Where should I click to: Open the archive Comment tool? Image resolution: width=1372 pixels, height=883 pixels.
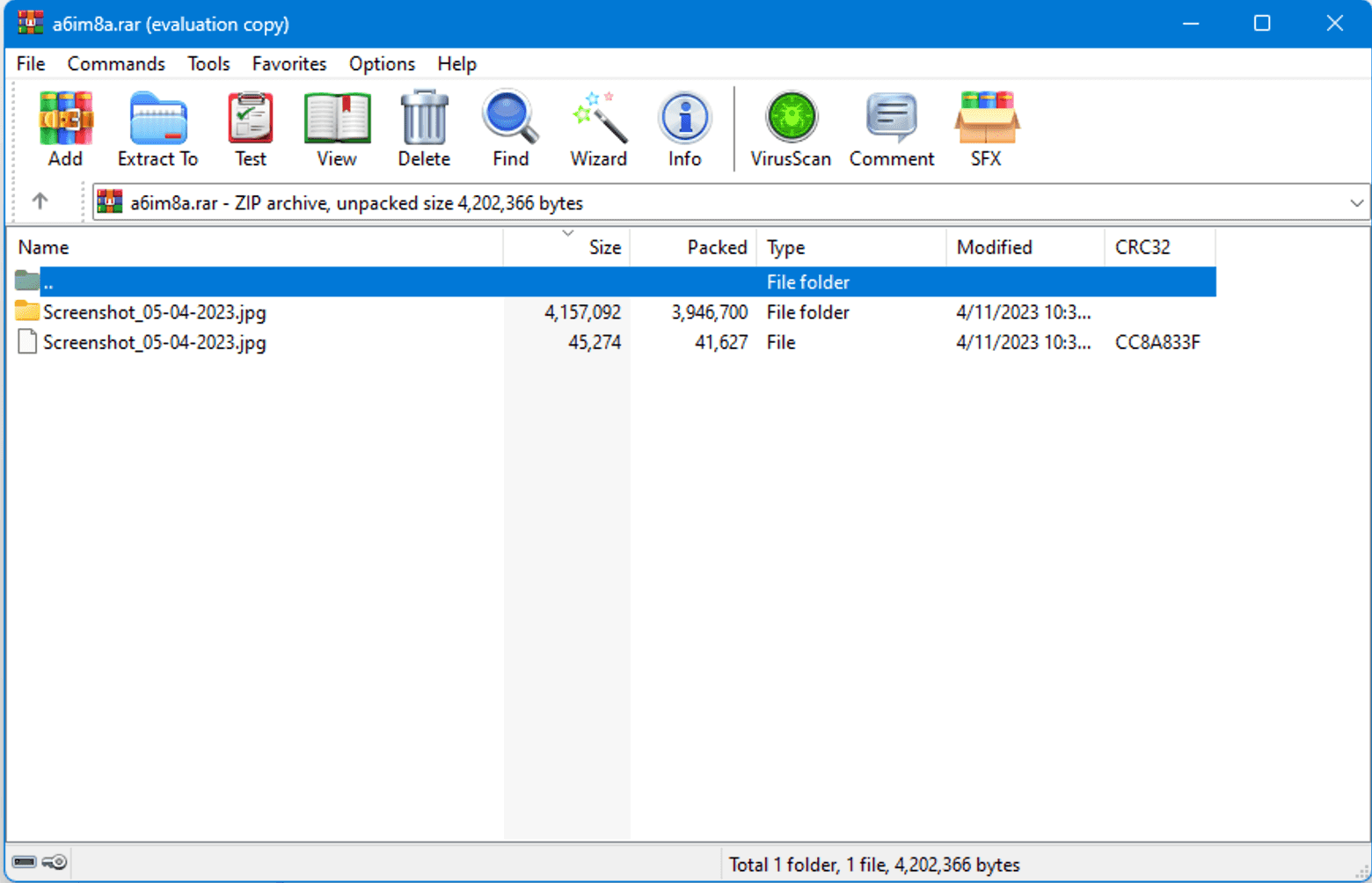point(891,128)
